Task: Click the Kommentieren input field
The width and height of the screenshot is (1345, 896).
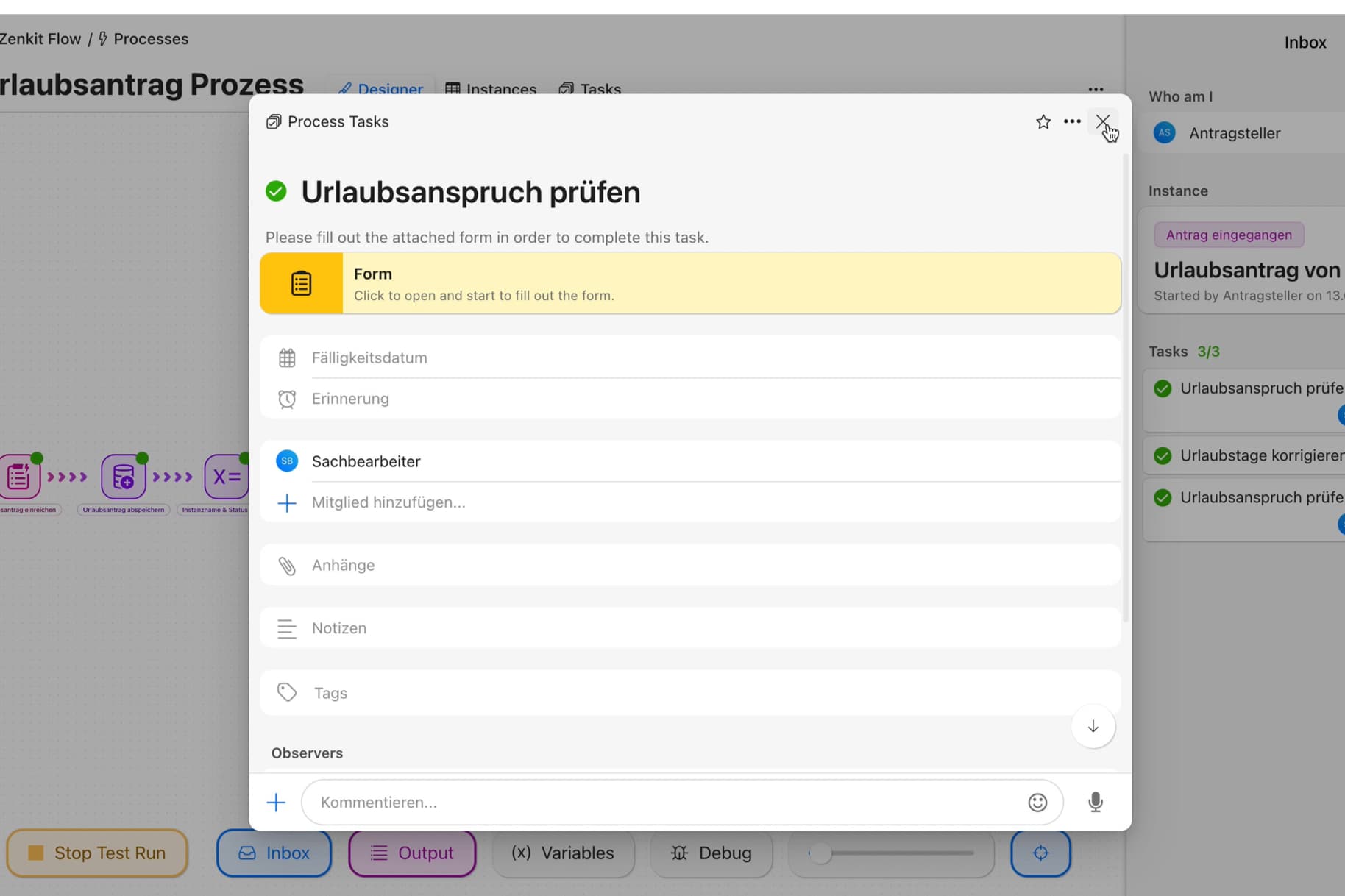Action: click(662, 803)
